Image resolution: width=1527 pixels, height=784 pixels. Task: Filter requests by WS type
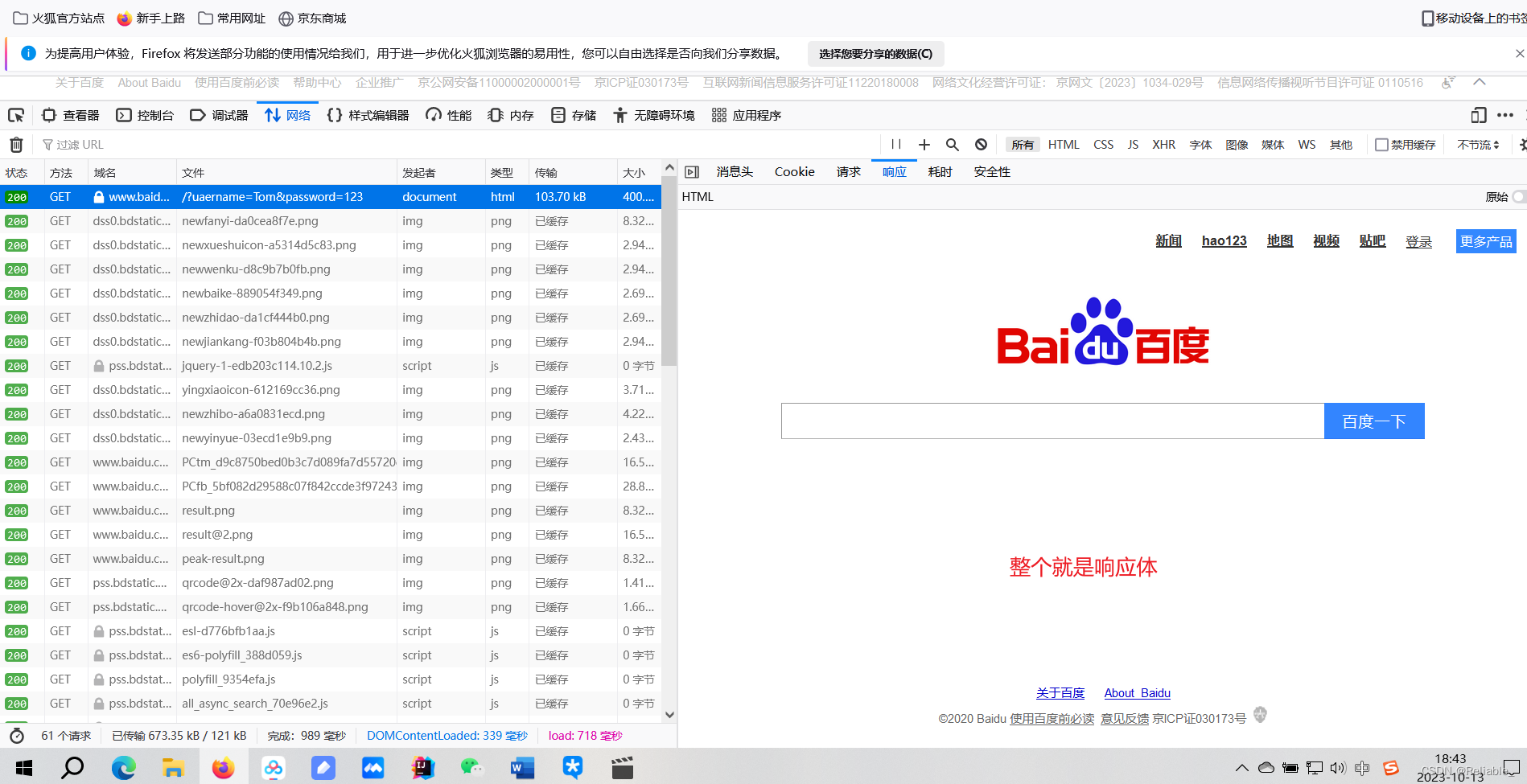[x=1307, y=145]
